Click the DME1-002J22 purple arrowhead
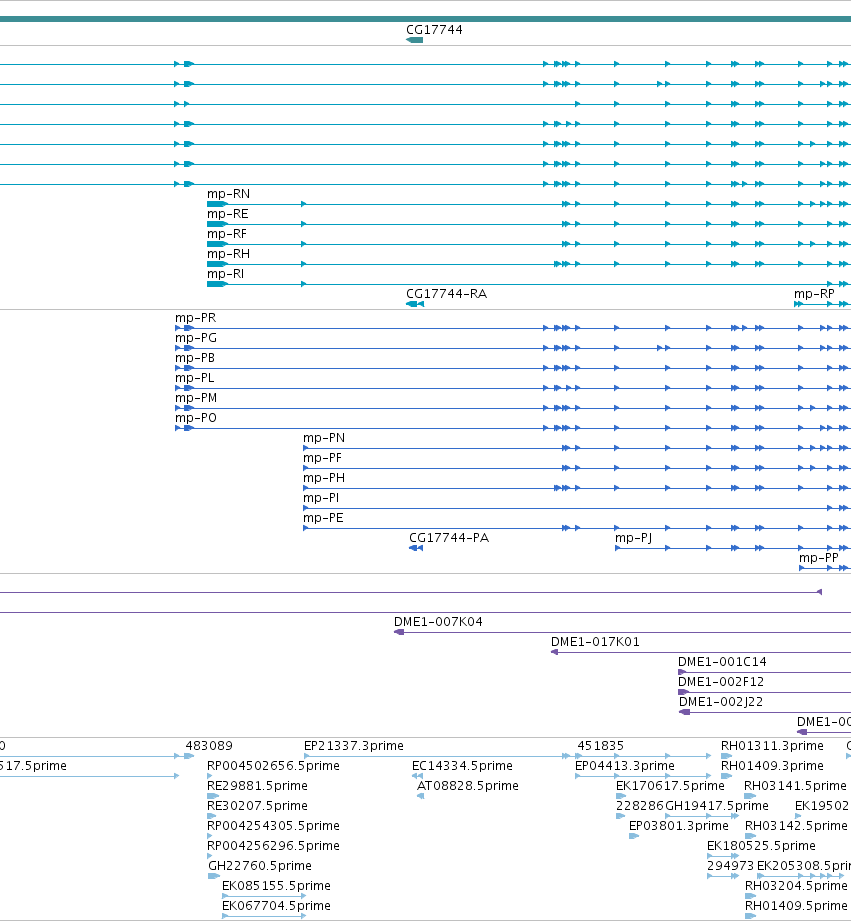 pos(684,712)
